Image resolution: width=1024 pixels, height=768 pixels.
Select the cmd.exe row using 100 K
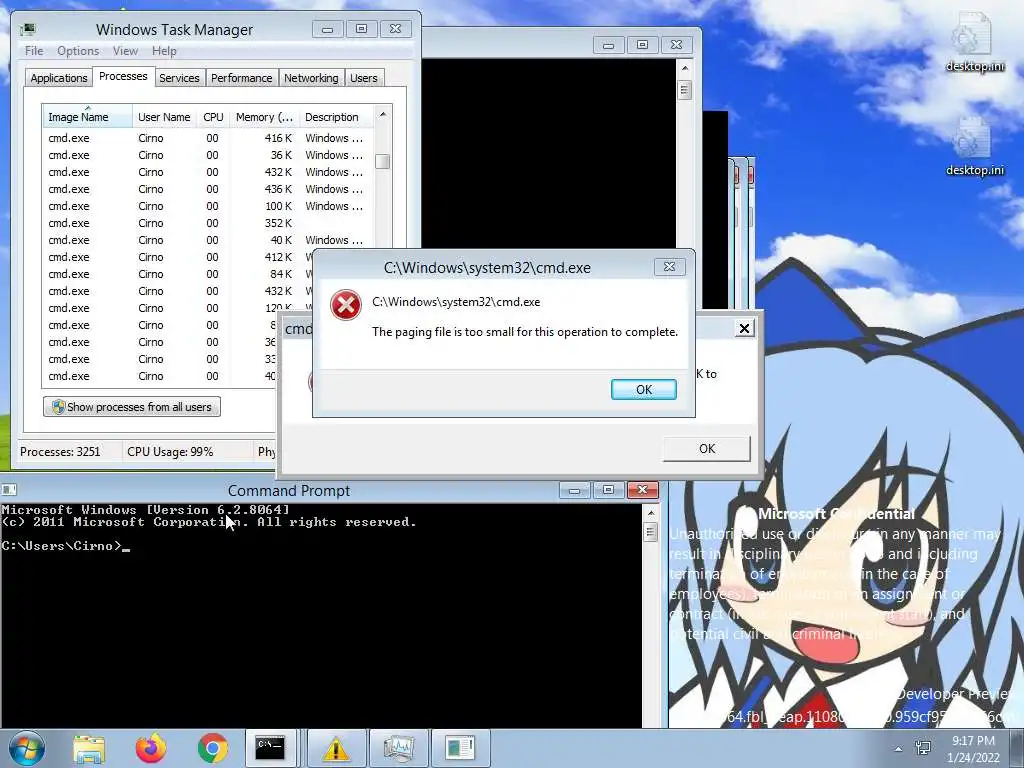pos(207,206)
